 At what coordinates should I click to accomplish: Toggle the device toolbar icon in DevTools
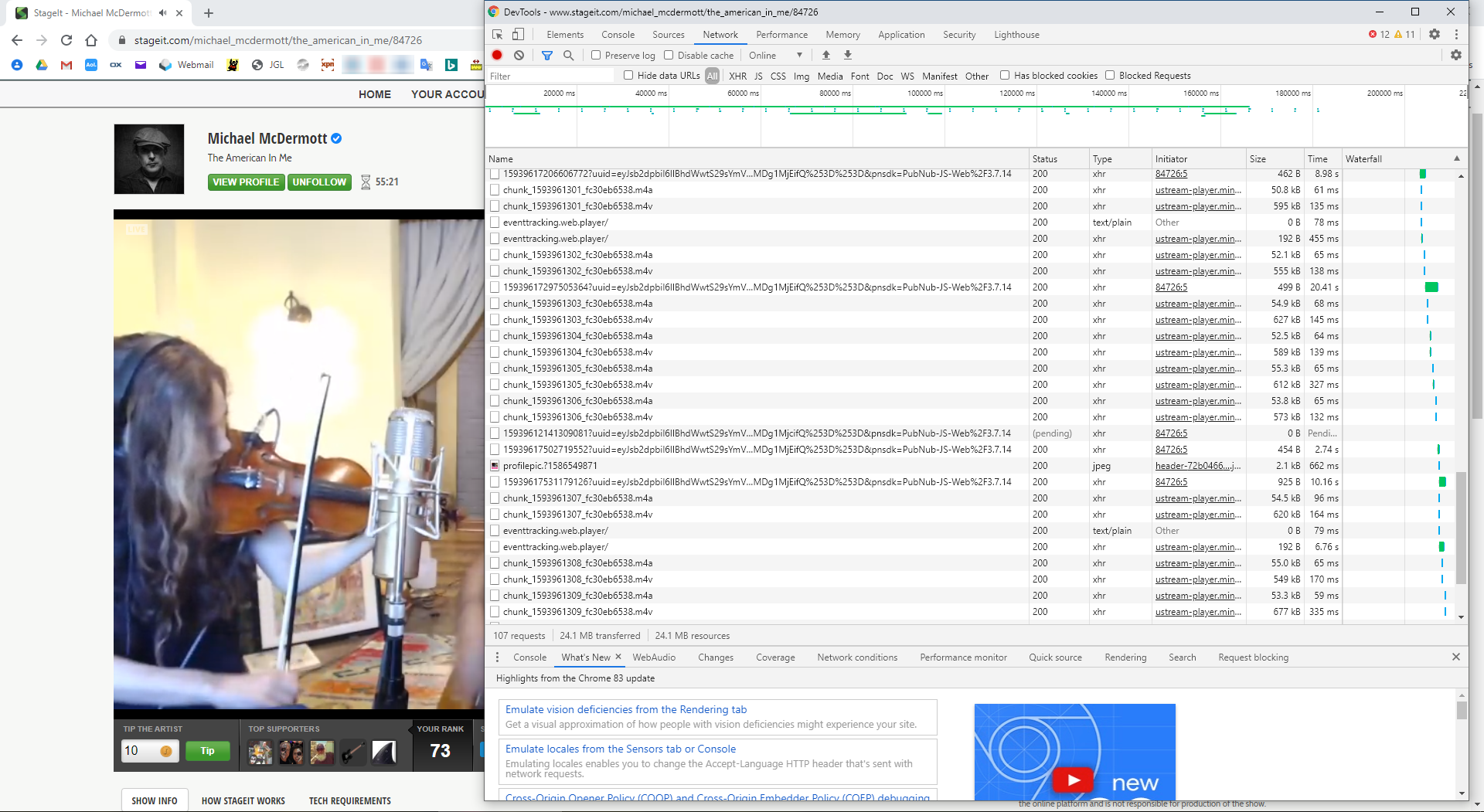518,35
